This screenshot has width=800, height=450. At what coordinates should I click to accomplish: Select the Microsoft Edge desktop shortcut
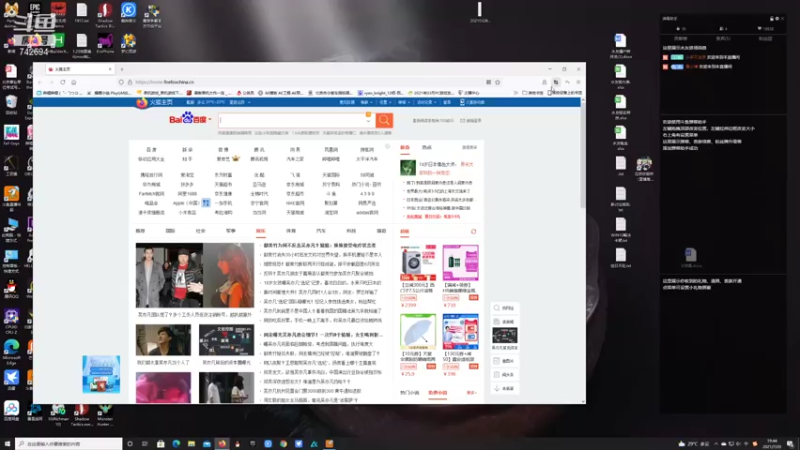click(11, 351)
